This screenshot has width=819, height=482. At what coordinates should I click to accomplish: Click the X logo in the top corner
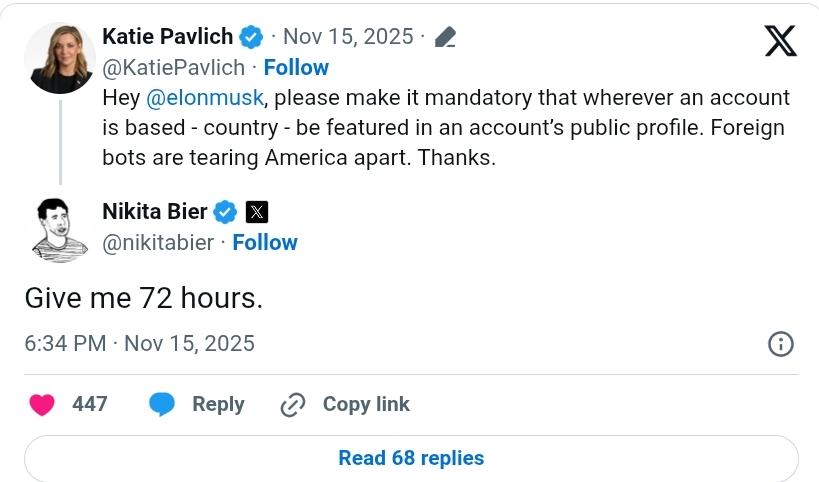coord(780,40)
